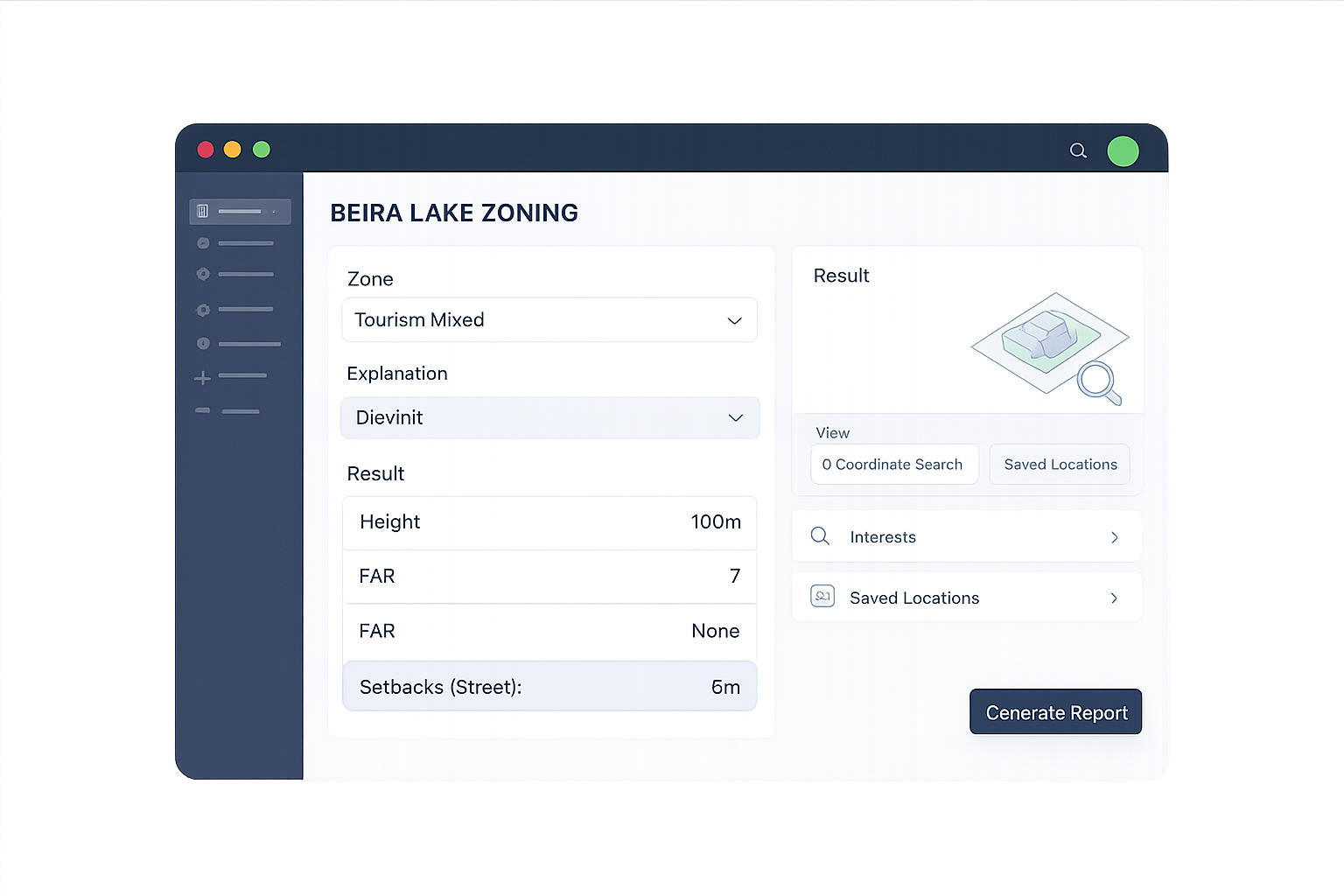Click the fifth sidebar icon with long label
Viewport: 1344px width, 896px height.
click(238, 344)
